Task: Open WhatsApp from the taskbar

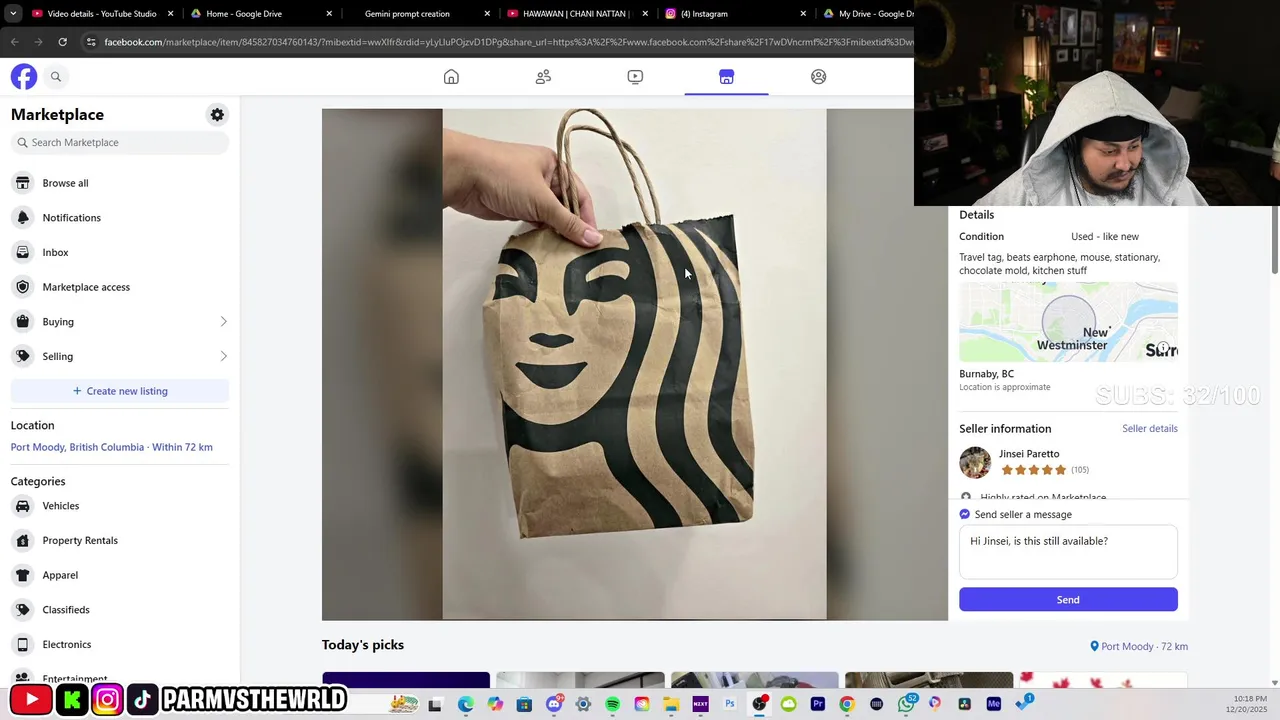Action: pyautogui.click(x=906, y=704)
